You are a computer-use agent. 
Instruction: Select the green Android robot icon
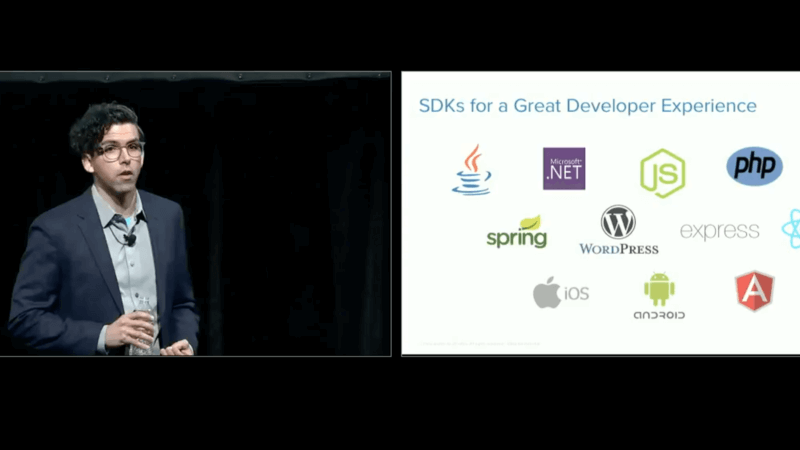tap(659, 289)
